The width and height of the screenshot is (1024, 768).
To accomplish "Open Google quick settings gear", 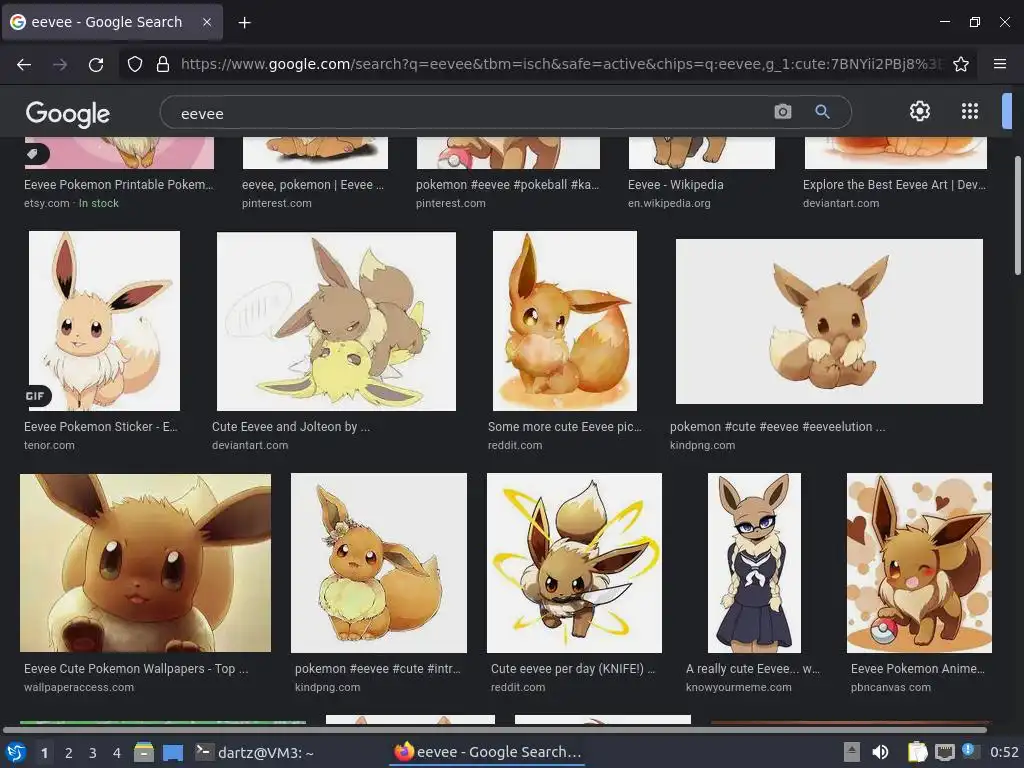I will [920, 111].
